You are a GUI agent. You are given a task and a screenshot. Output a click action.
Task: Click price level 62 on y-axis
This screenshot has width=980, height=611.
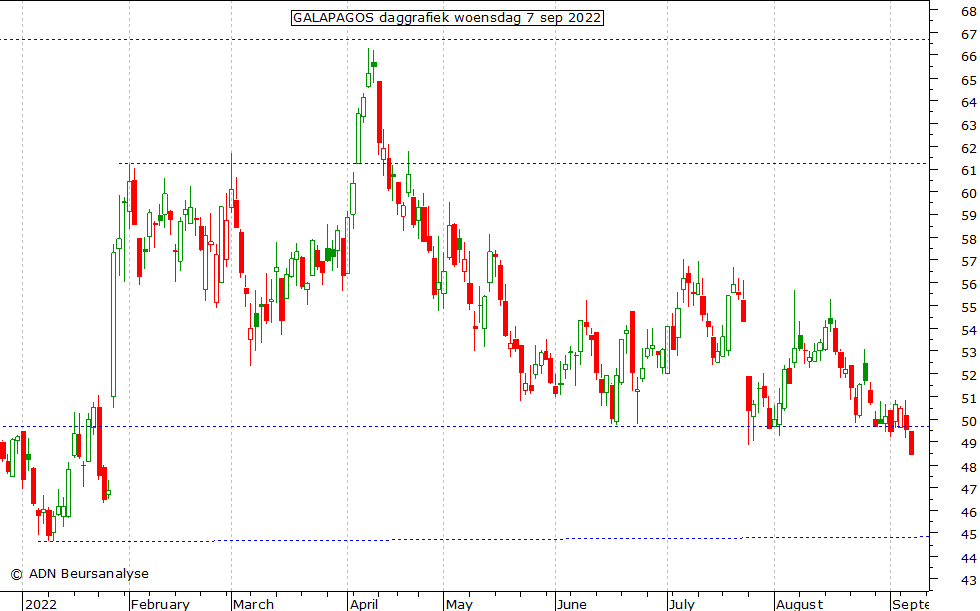pos(969,148)
